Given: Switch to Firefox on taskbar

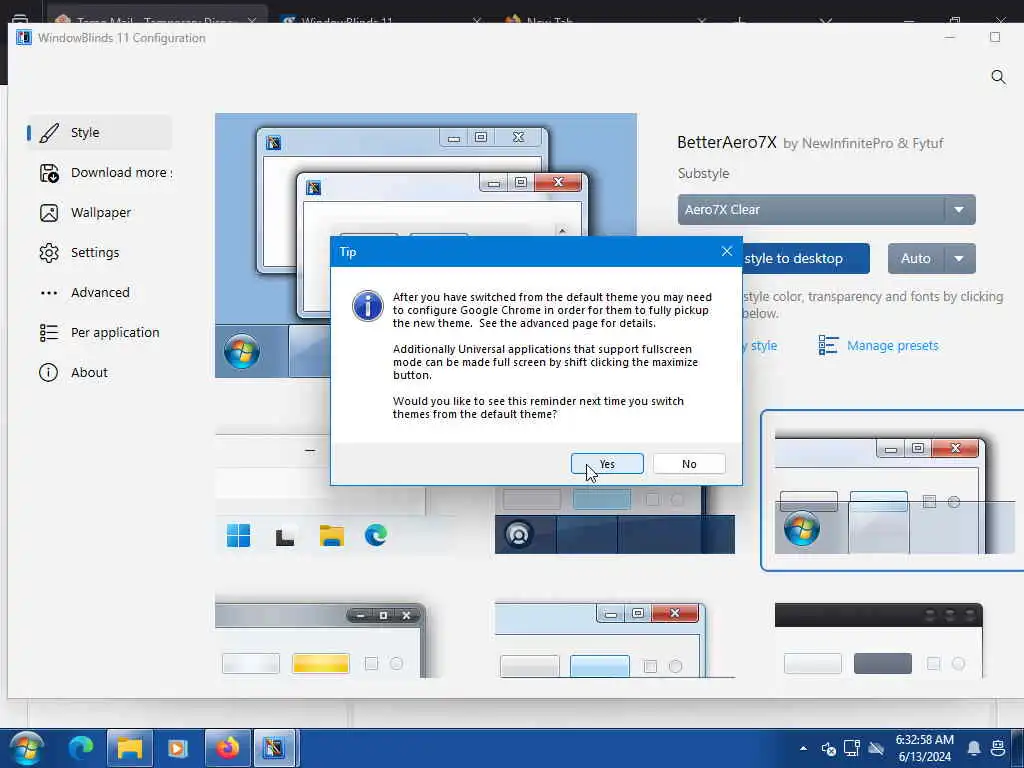Looking at the screenshot, I should (x=227, y=748).
